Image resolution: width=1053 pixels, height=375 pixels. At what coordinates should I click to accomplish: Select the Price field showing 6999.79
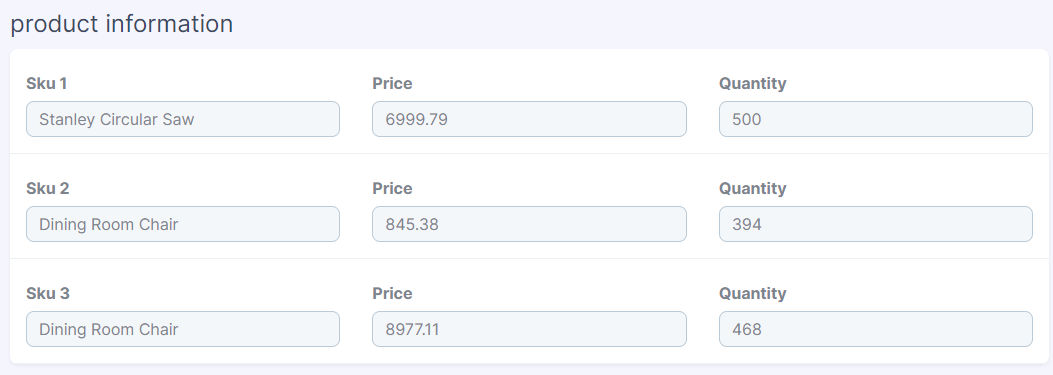pyautogui.click(x=529, y=119)
